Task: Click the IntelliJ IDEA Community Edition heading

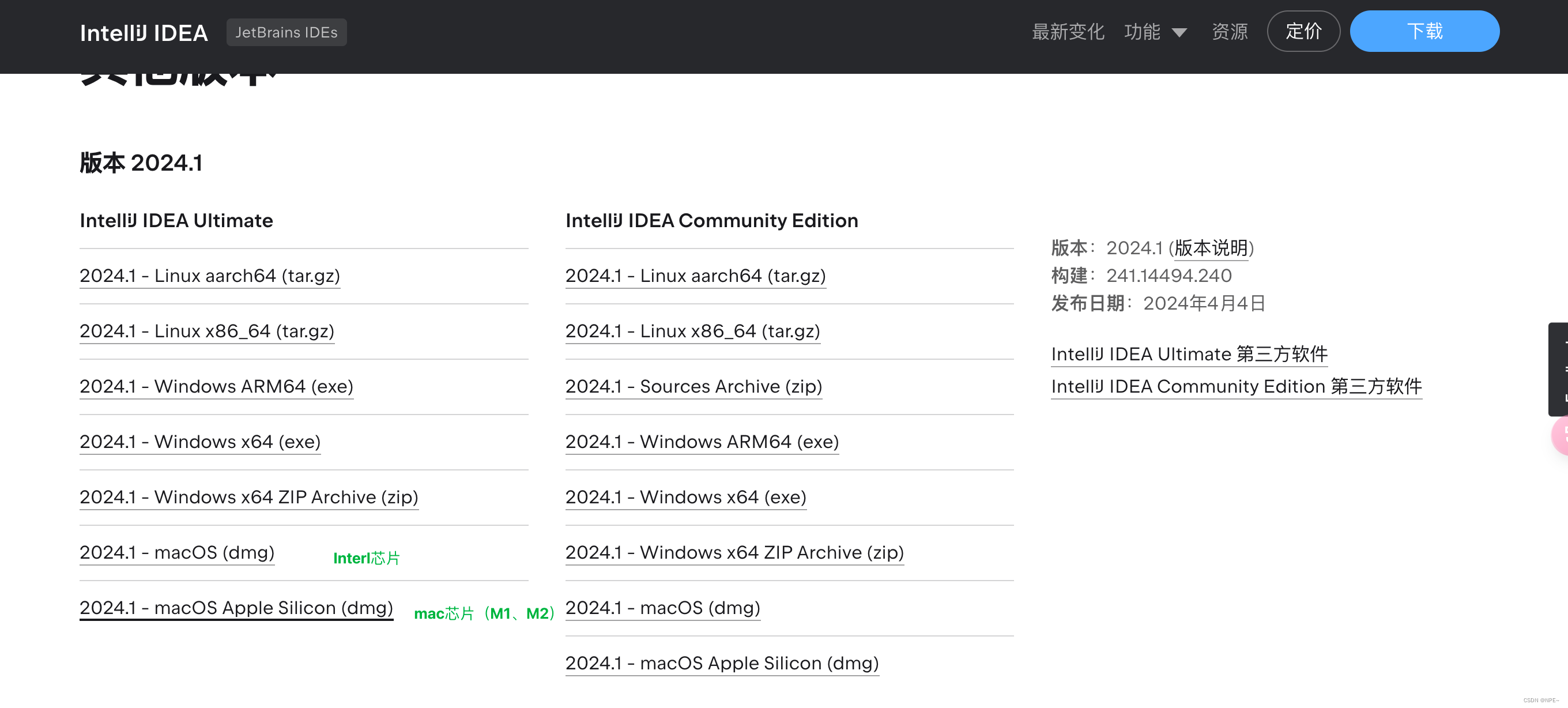Action: (x=711, y=220)
